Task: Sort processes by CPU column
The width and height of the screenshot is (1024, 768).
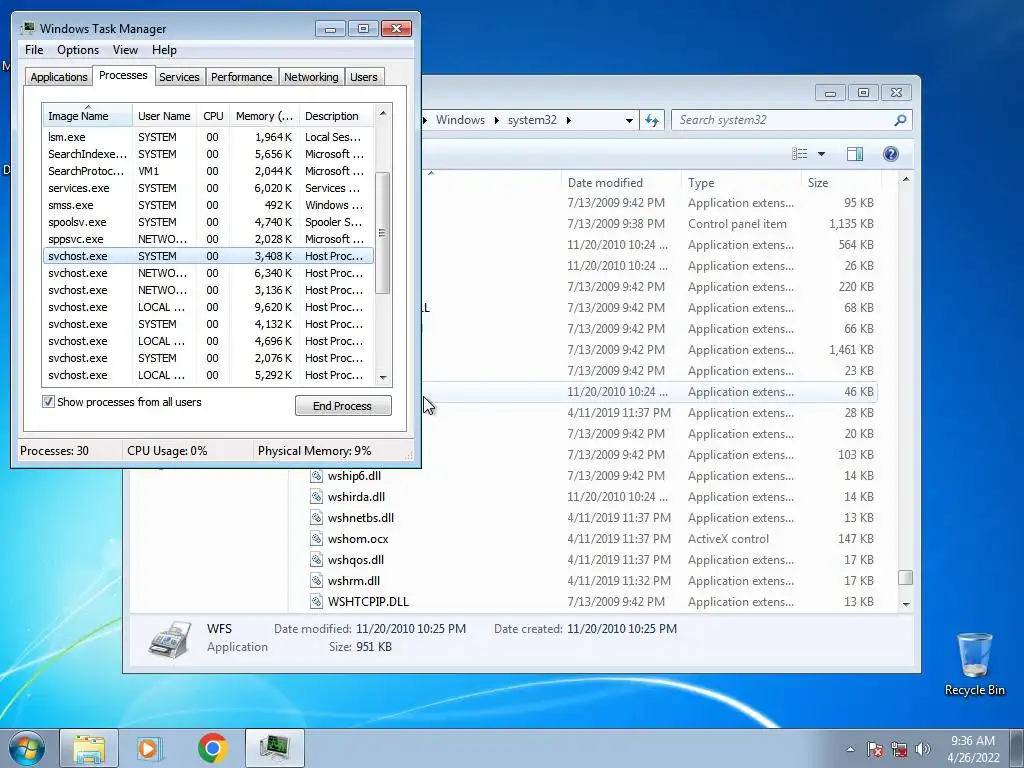Action: click(213, 116)
